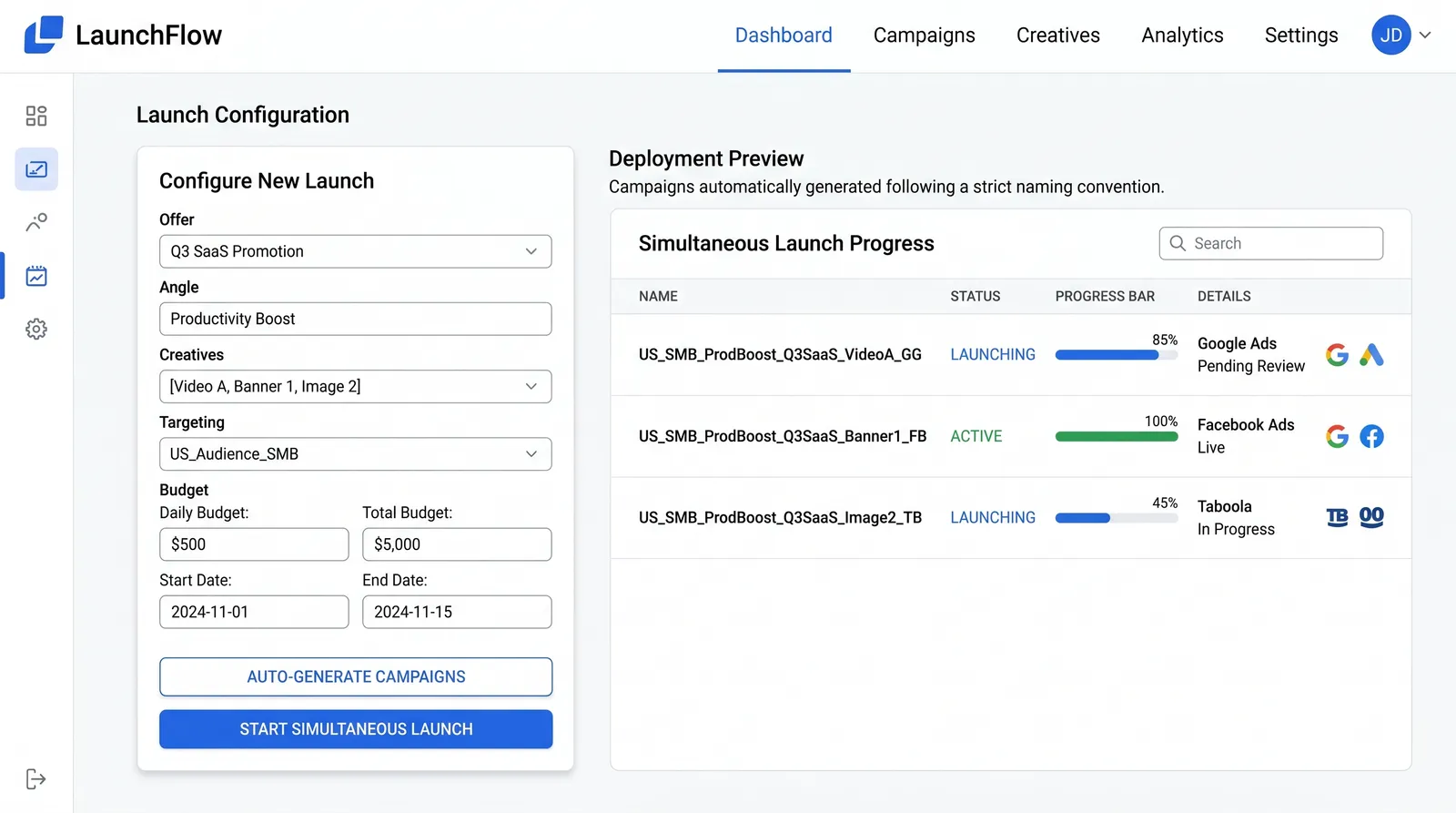This screenshot has width=1456, height=813.
Task: Open the Creatives dropdown
Action: click(356, 386)
